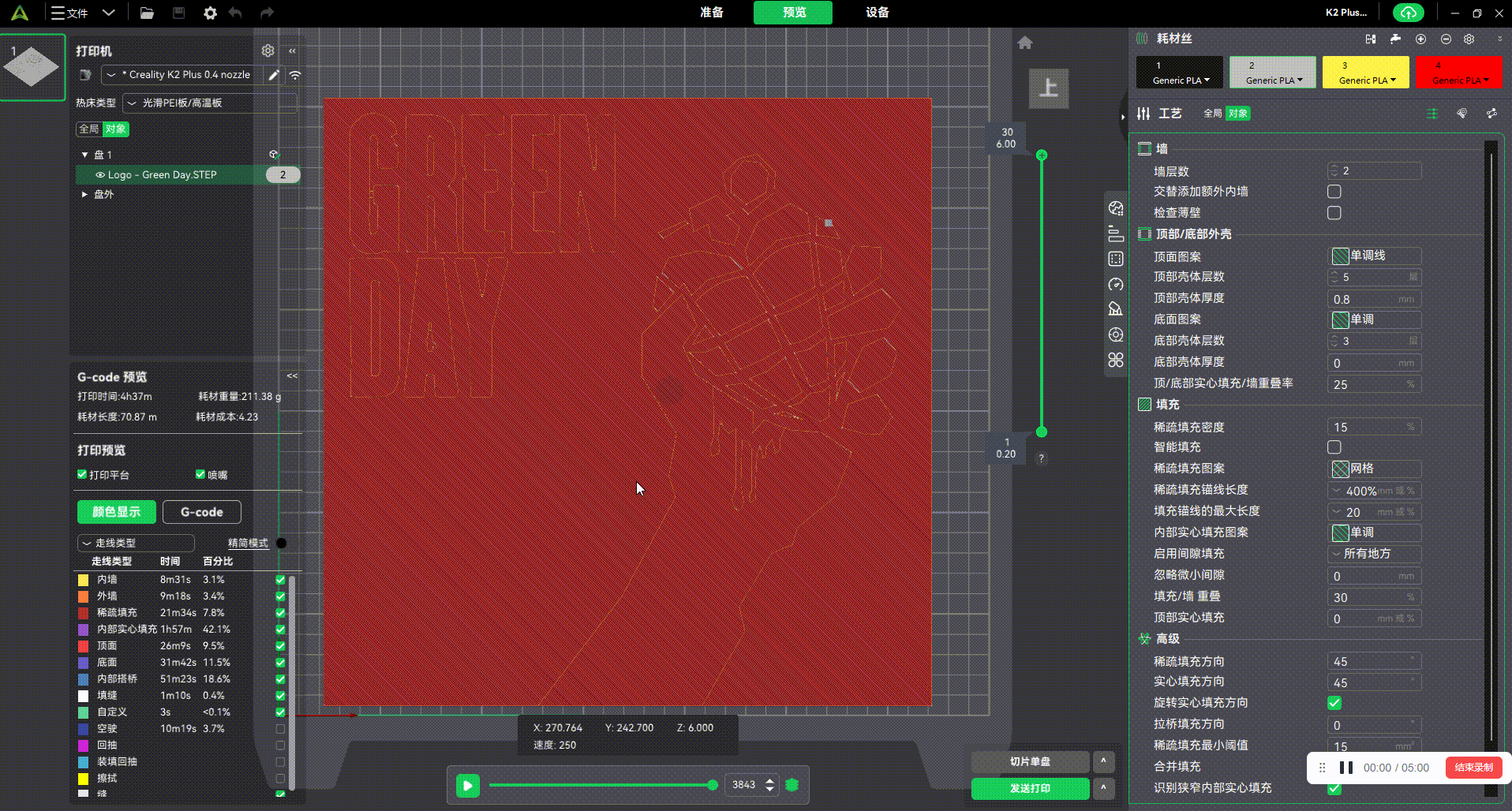This screenshot has height=811, width=1512.
Task: Click the speedometer tool in side toolbar
Action: [x=1116, y=284]
